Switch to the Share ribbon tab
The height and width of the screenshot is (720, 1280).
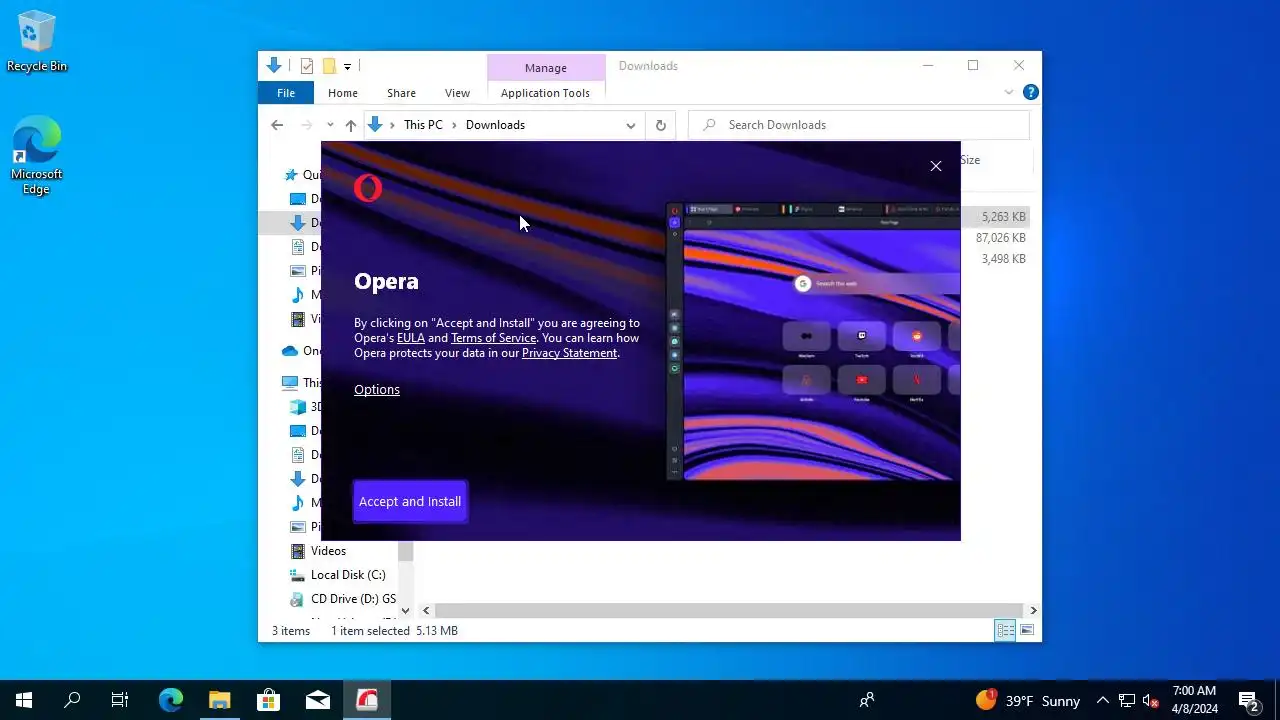(x=401, y=93)
